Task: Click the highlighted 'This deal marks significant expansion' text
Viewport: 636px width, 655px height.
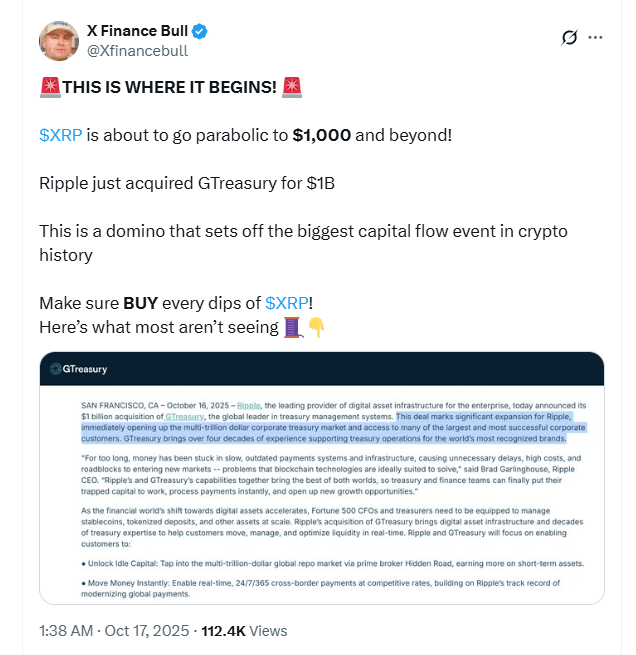Action: click(484, 416)
